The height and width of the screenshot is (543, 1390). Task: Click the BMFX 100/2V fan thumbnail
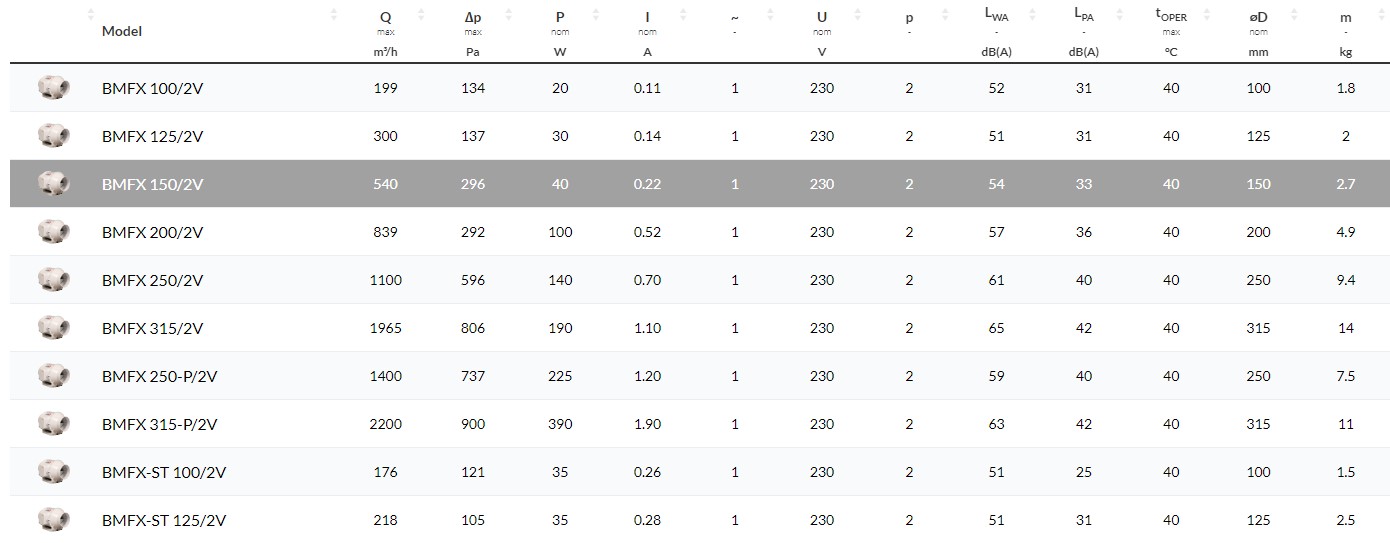click(53, 88)
